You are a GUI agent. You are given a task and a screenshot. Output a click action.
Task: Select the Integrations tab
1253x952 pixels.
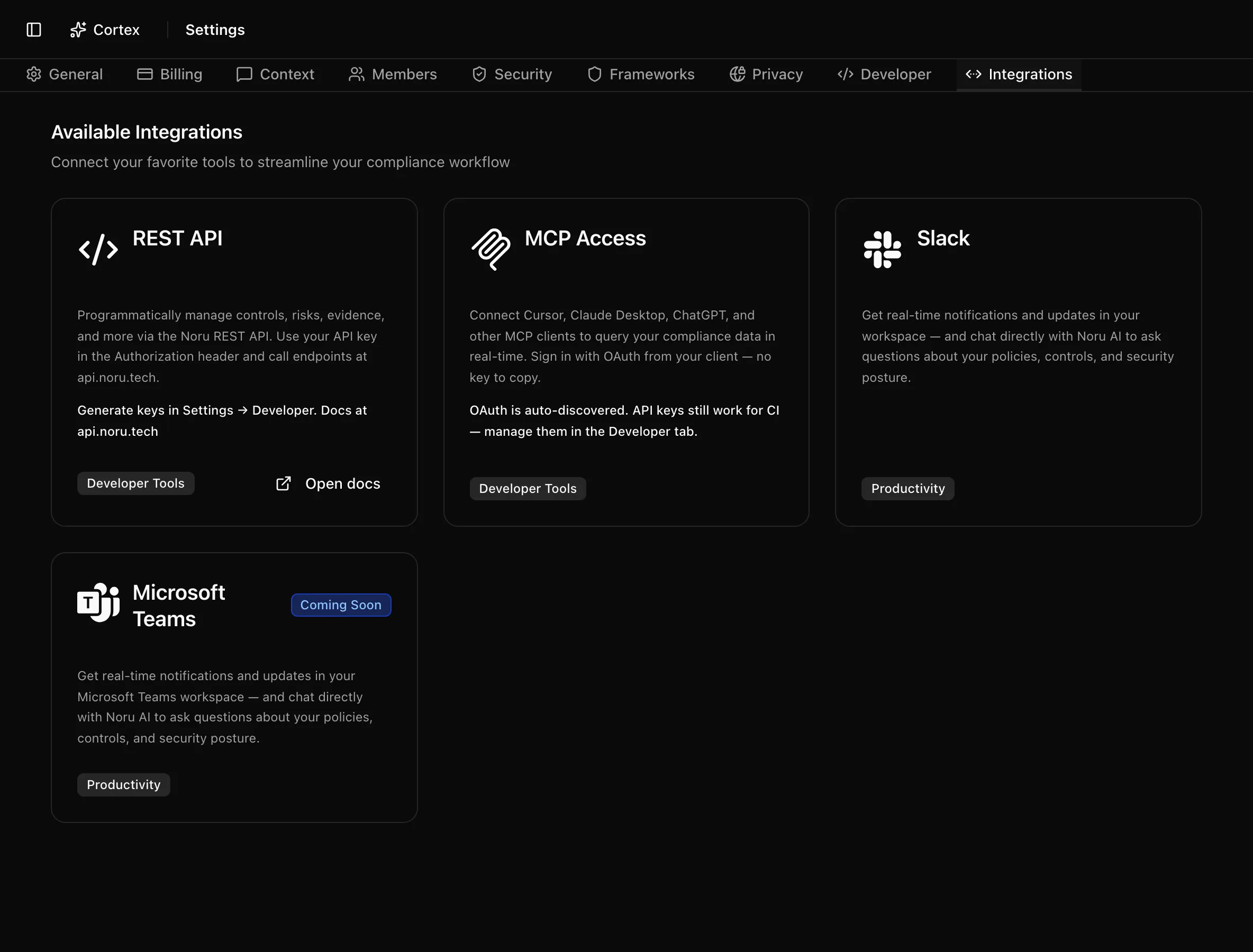coord(1019,74)
